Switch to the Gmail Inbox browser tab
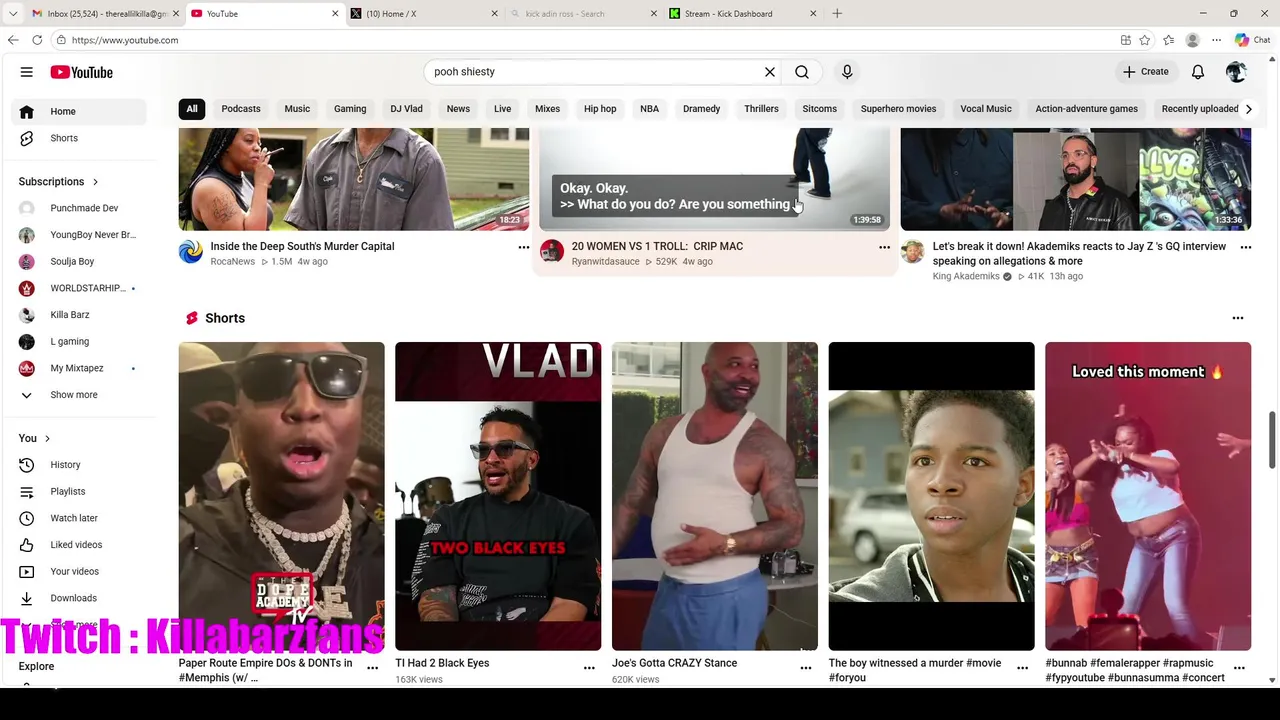Viewport: 1280px width, 720px height. tap(105, 13)
